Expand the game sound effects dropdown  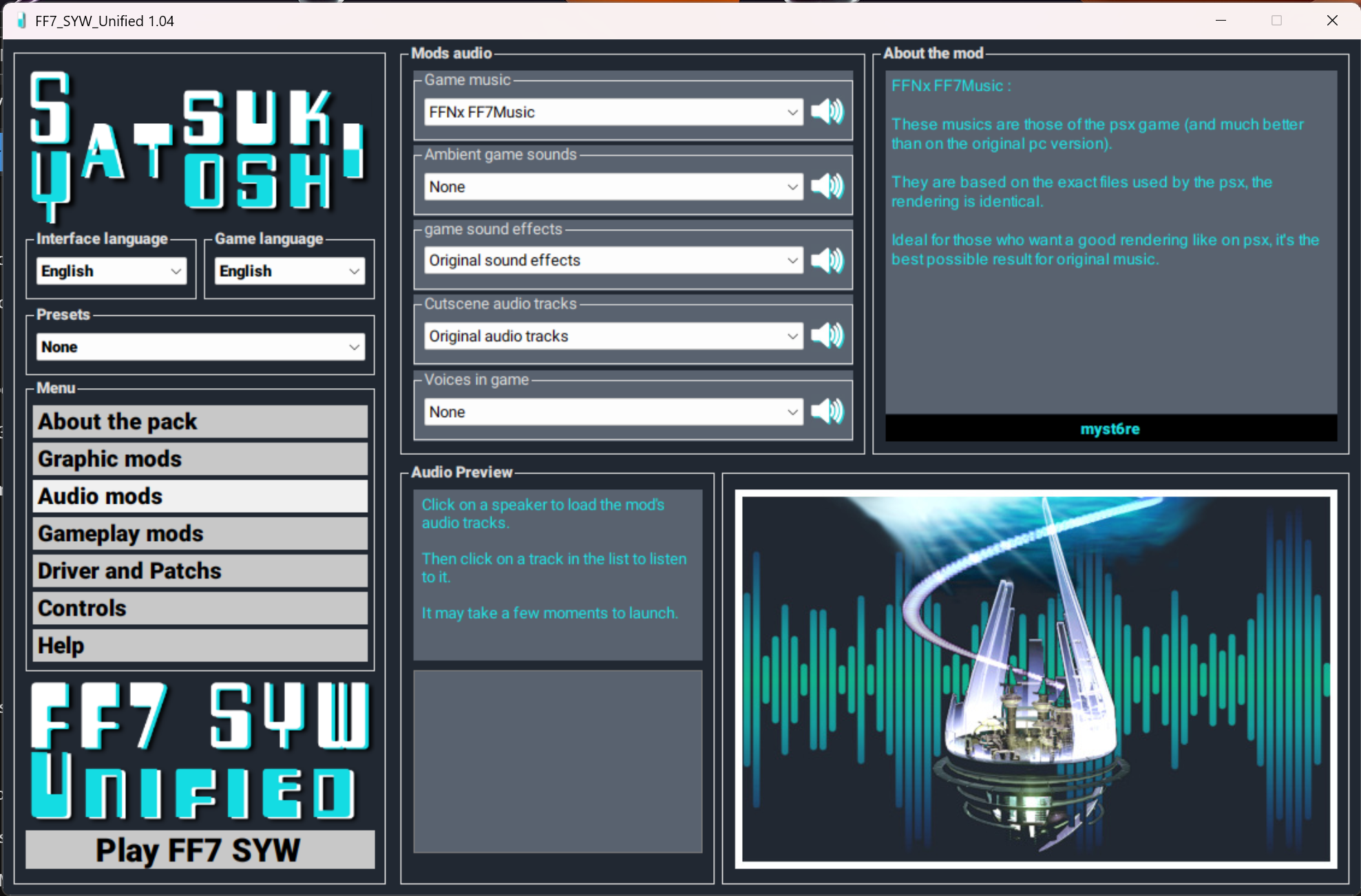tap(613, 260)
